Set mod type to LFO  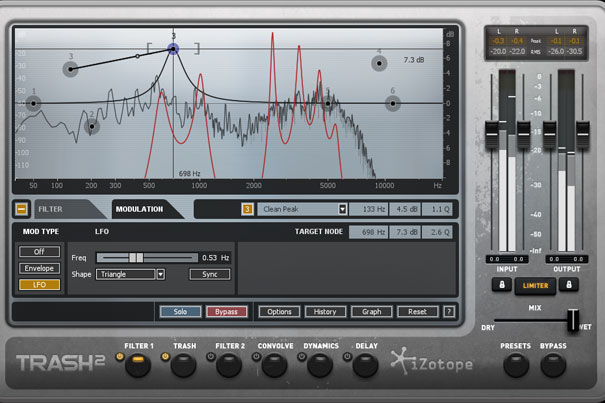tap(39, 285)
